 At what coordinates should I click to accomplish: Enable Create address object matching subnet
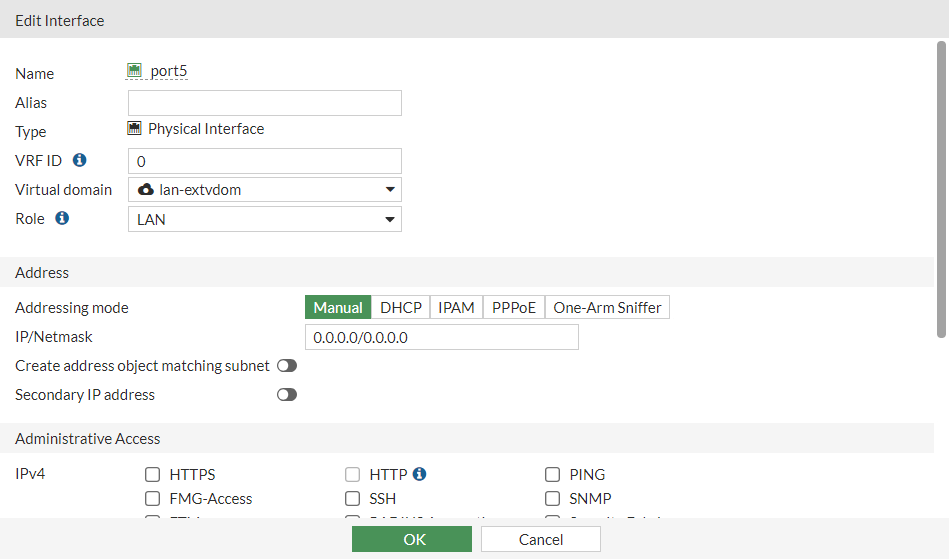[x=287, y=366]
